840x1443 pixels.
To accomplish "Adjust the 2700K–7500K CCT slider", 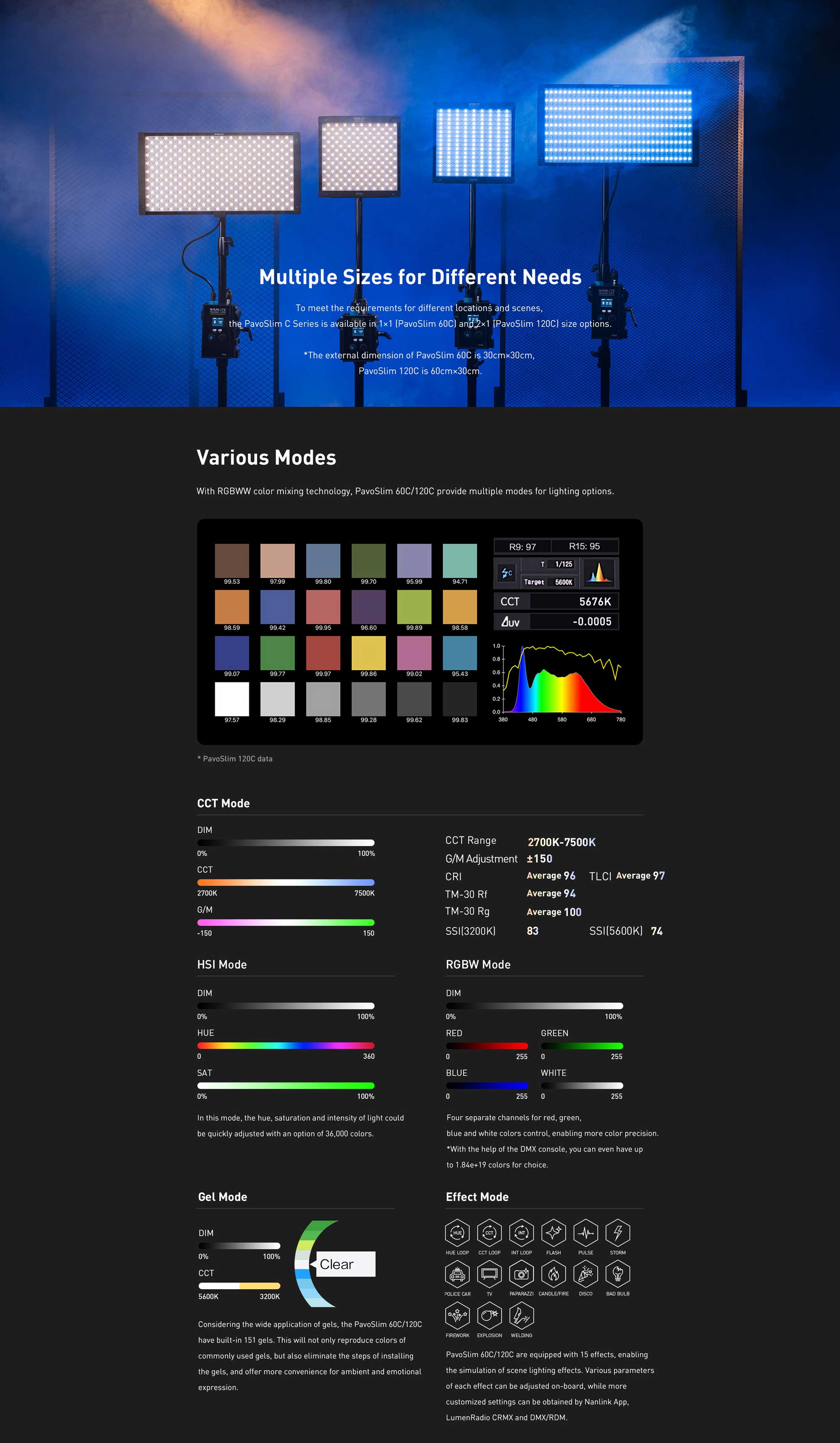I will pos(286,882).
